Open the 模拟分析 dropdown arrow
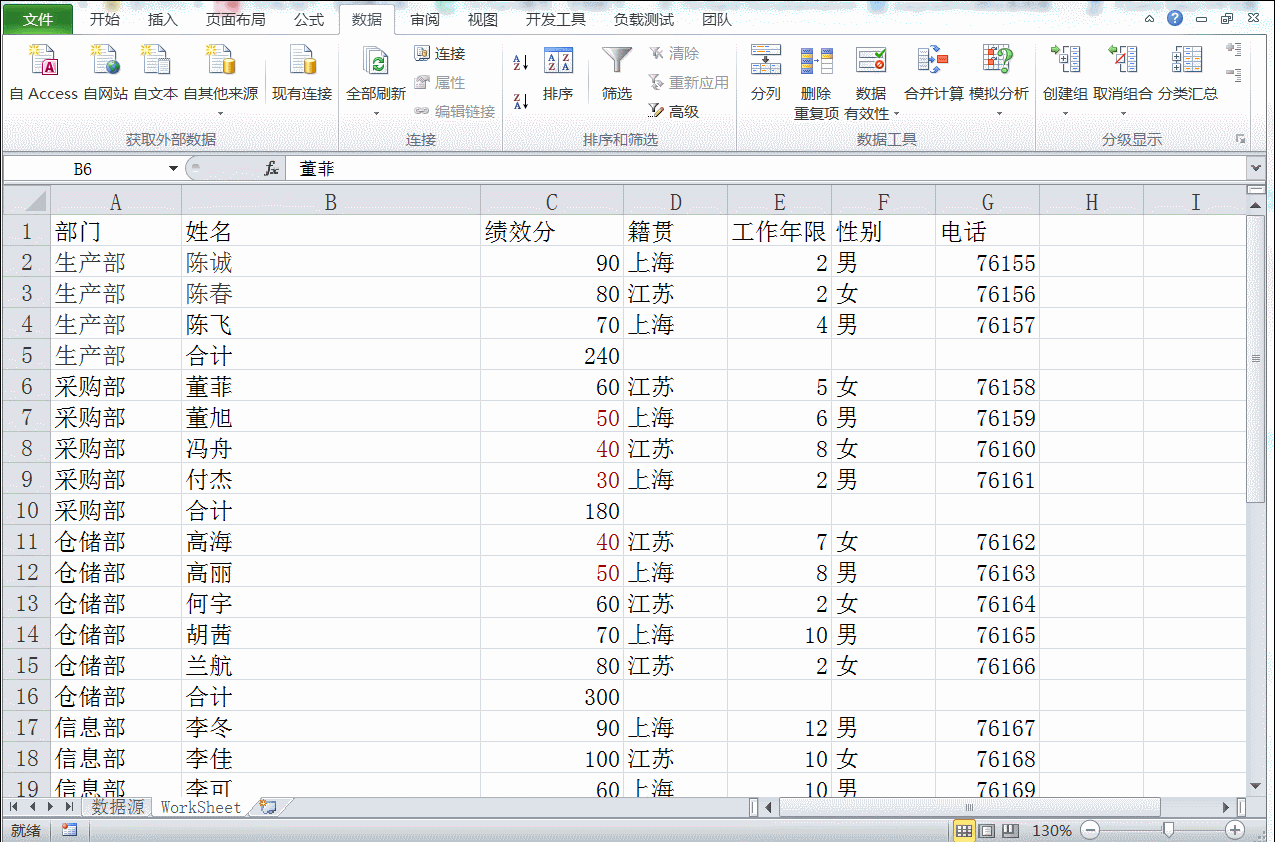 998,112
